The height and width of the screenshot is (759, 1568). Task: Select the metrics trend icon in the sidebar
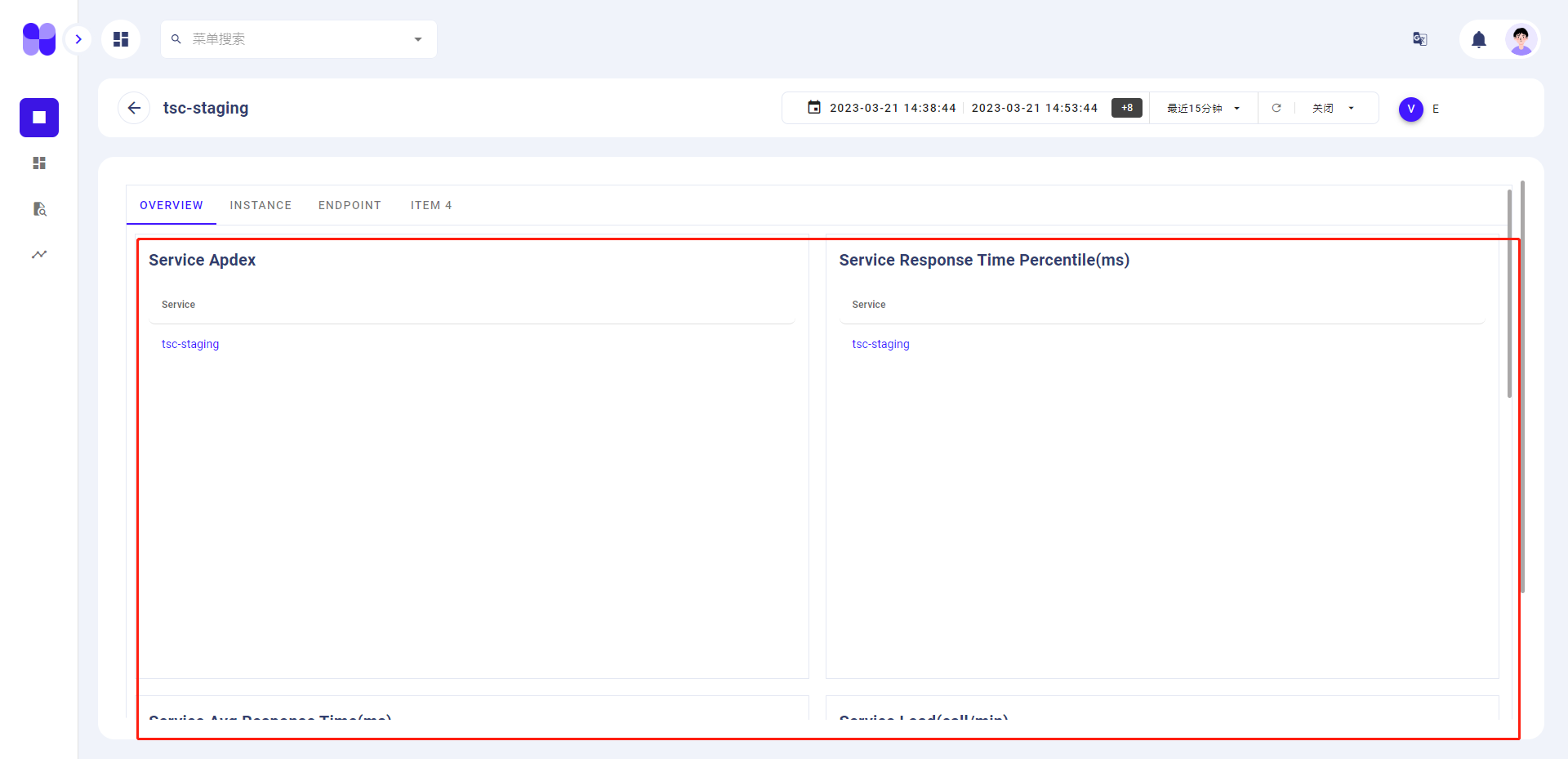[x=38, y=254]
